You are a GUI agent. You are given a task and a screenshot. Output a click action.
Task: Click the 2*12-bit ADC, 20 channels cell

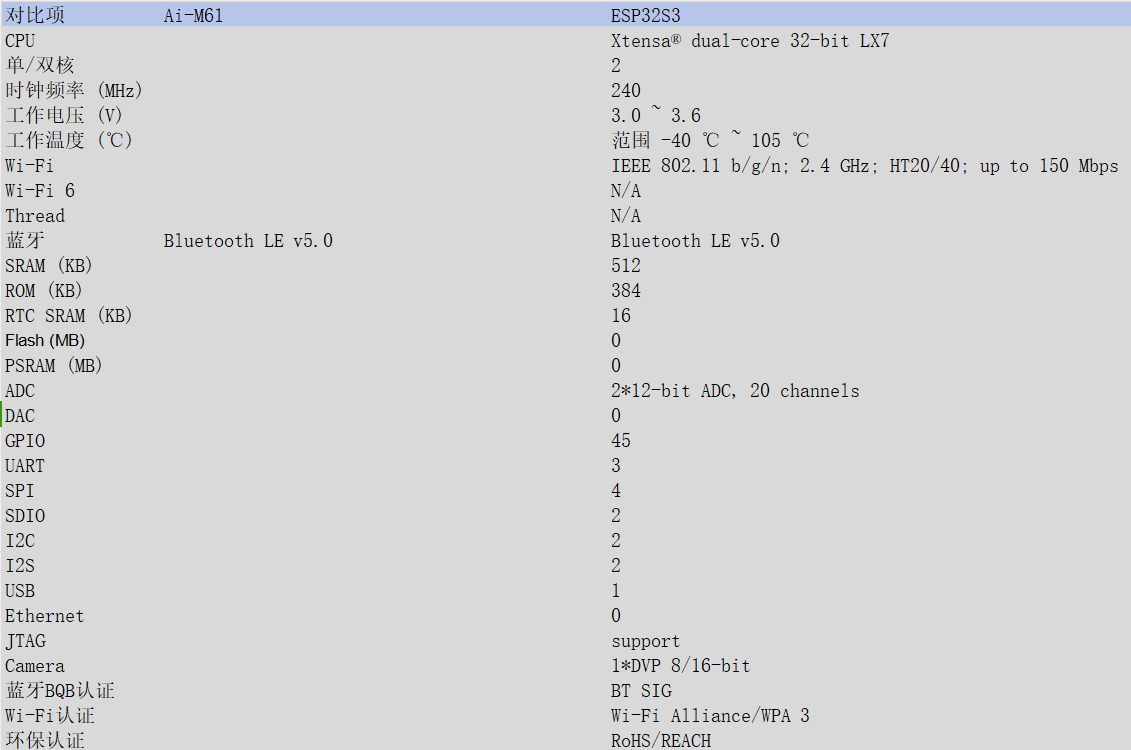click(x=735, y=391)
